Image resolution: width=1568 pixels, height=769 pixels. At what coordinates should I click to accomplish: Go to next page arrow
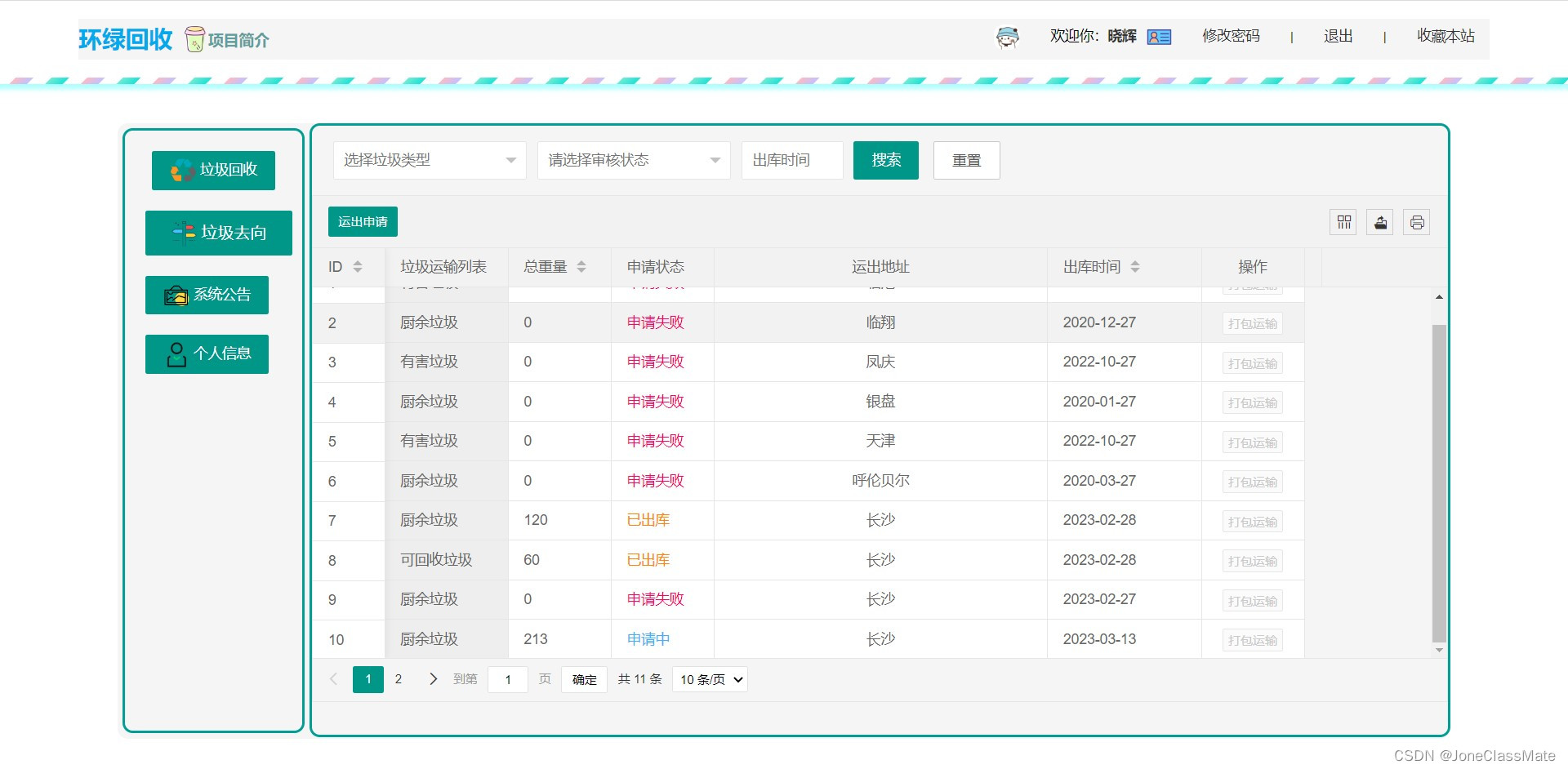point(433,679)
